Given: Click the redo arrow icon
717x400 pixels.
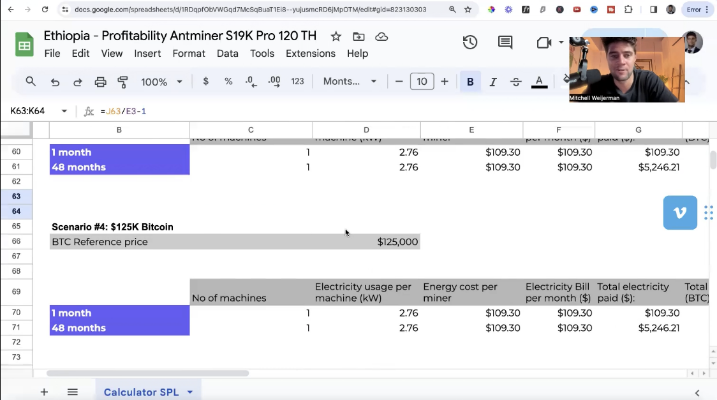Looking at the screenshot, I should (x=77, y=82).
